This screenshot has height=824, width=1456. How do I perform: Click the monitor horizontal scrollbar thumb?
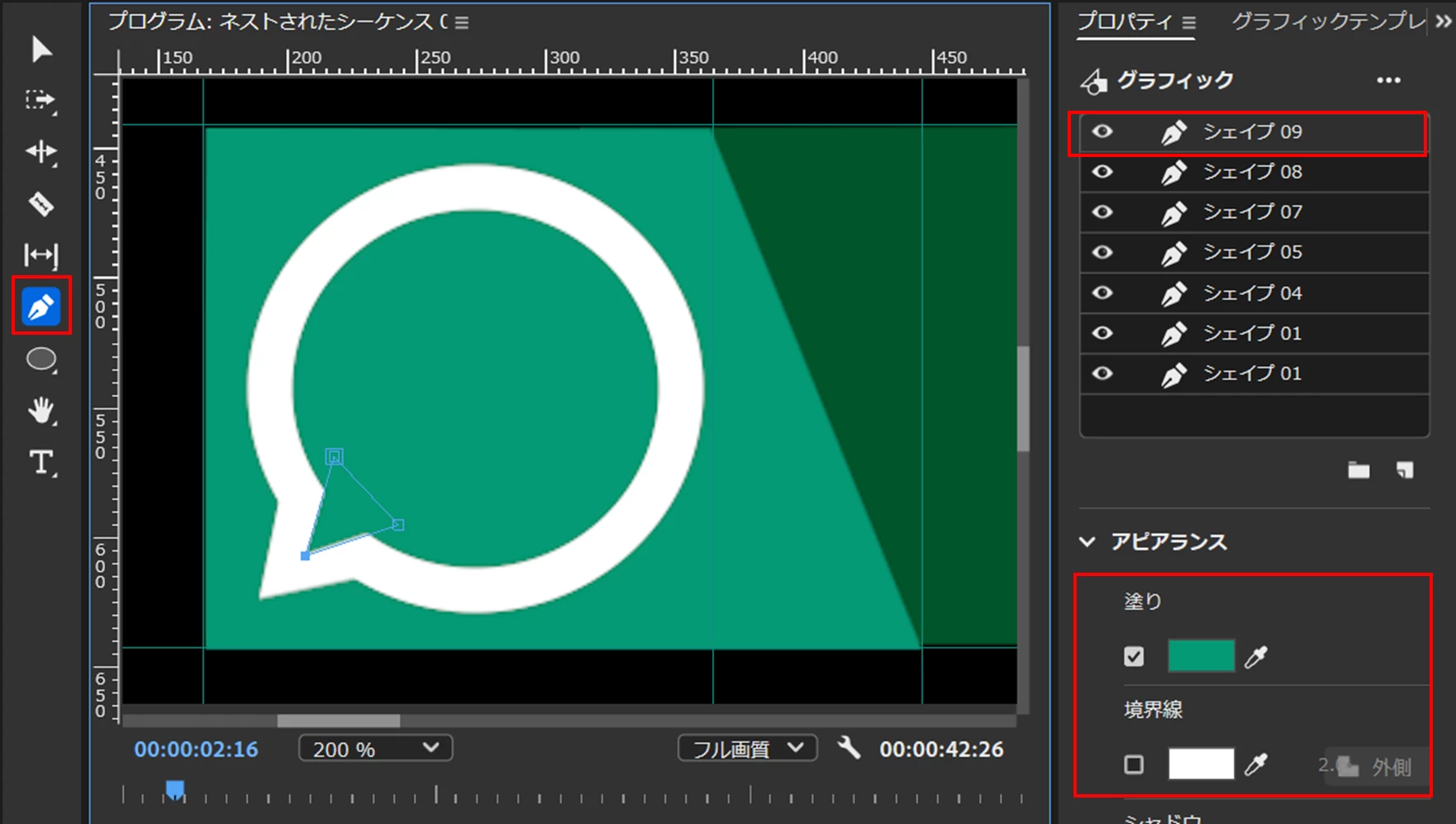coord(338,722)
